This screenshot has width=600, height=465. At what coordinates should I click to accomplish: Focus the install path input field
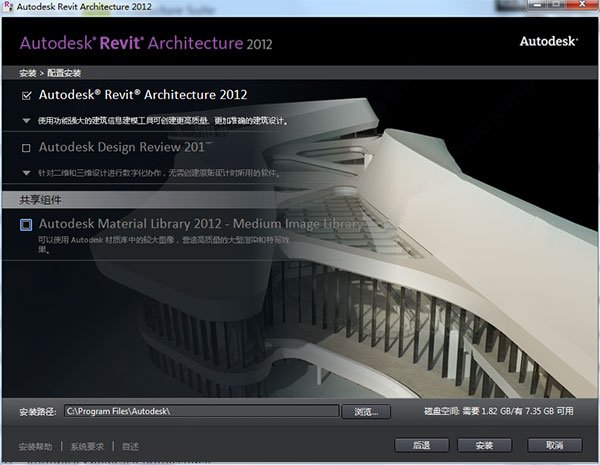tap(201, 411)
